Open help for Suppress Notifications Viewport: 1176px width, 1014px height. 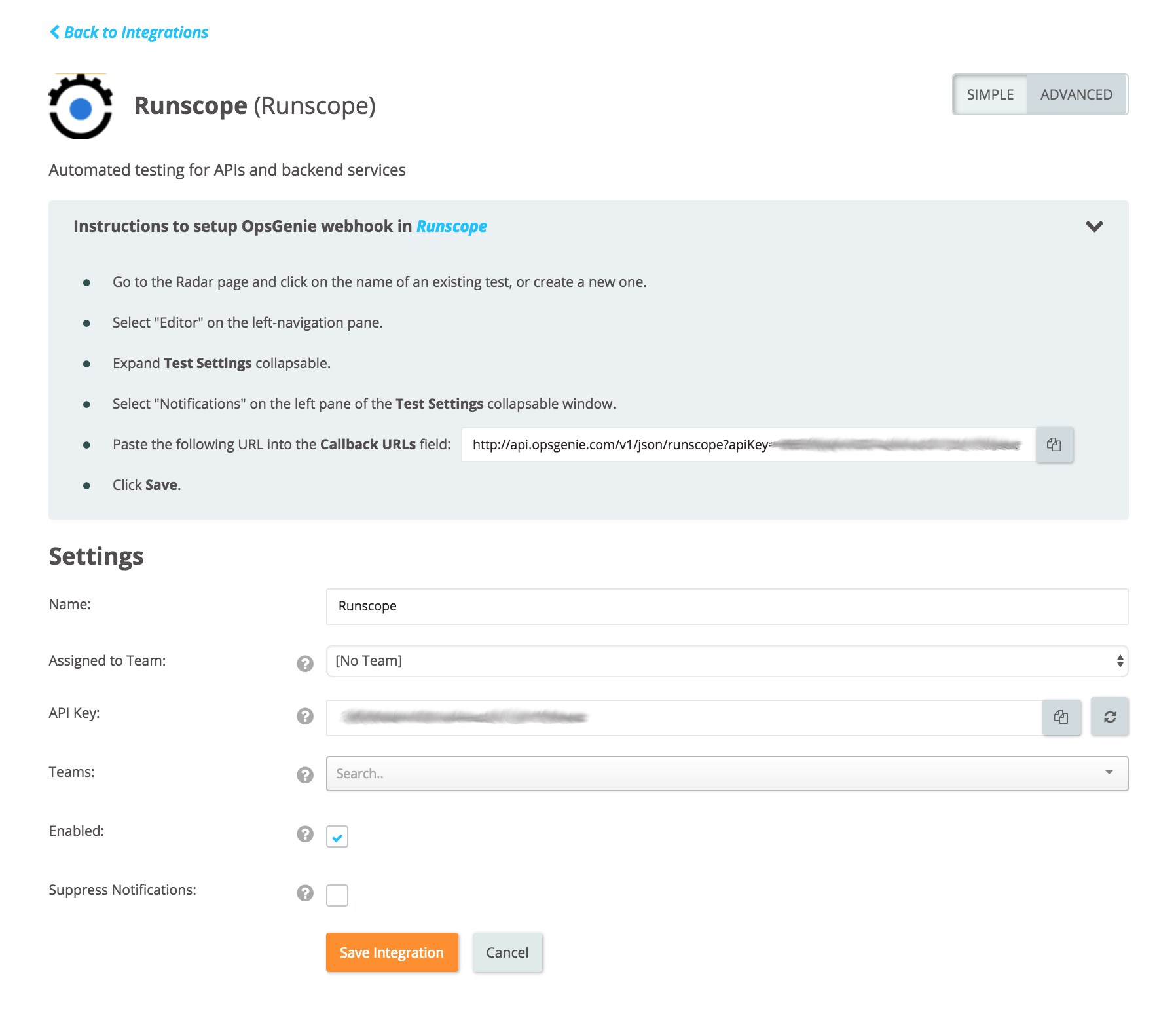(x=305, y=893)
